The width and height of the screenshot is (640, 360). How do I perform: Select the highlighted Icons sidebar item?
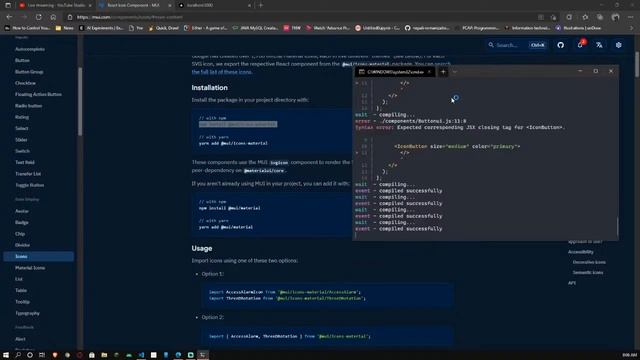point(38,256)
